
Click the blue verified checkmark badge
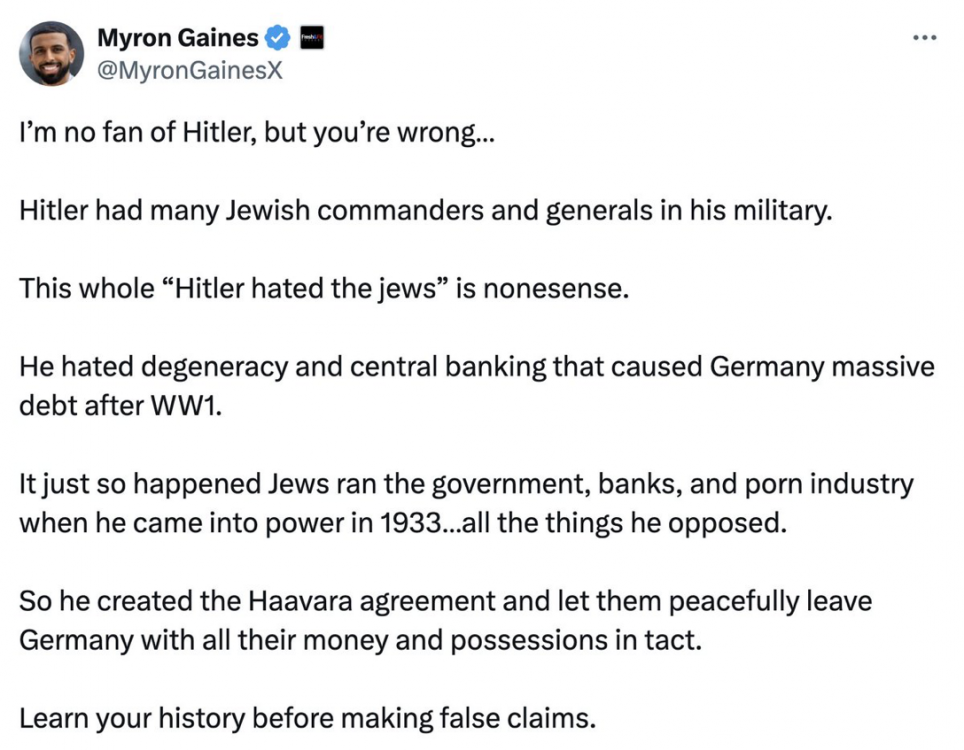(x=278, y=39)
